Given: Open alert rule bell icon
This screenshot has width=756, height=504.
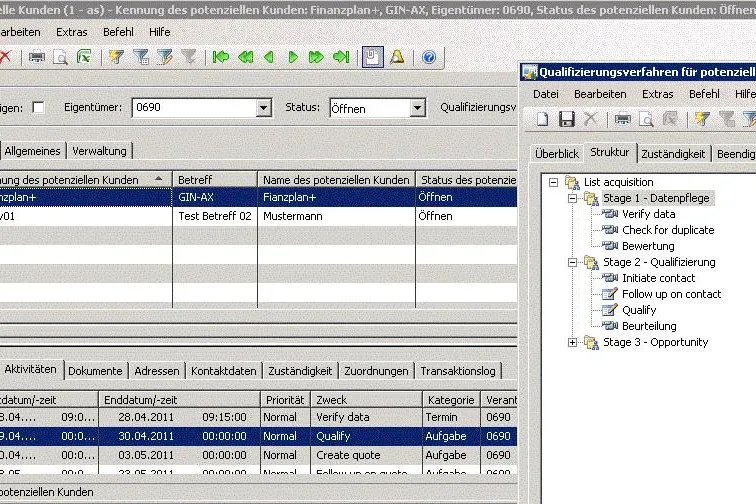Looking at the screenshot, I should click(397, 57).
